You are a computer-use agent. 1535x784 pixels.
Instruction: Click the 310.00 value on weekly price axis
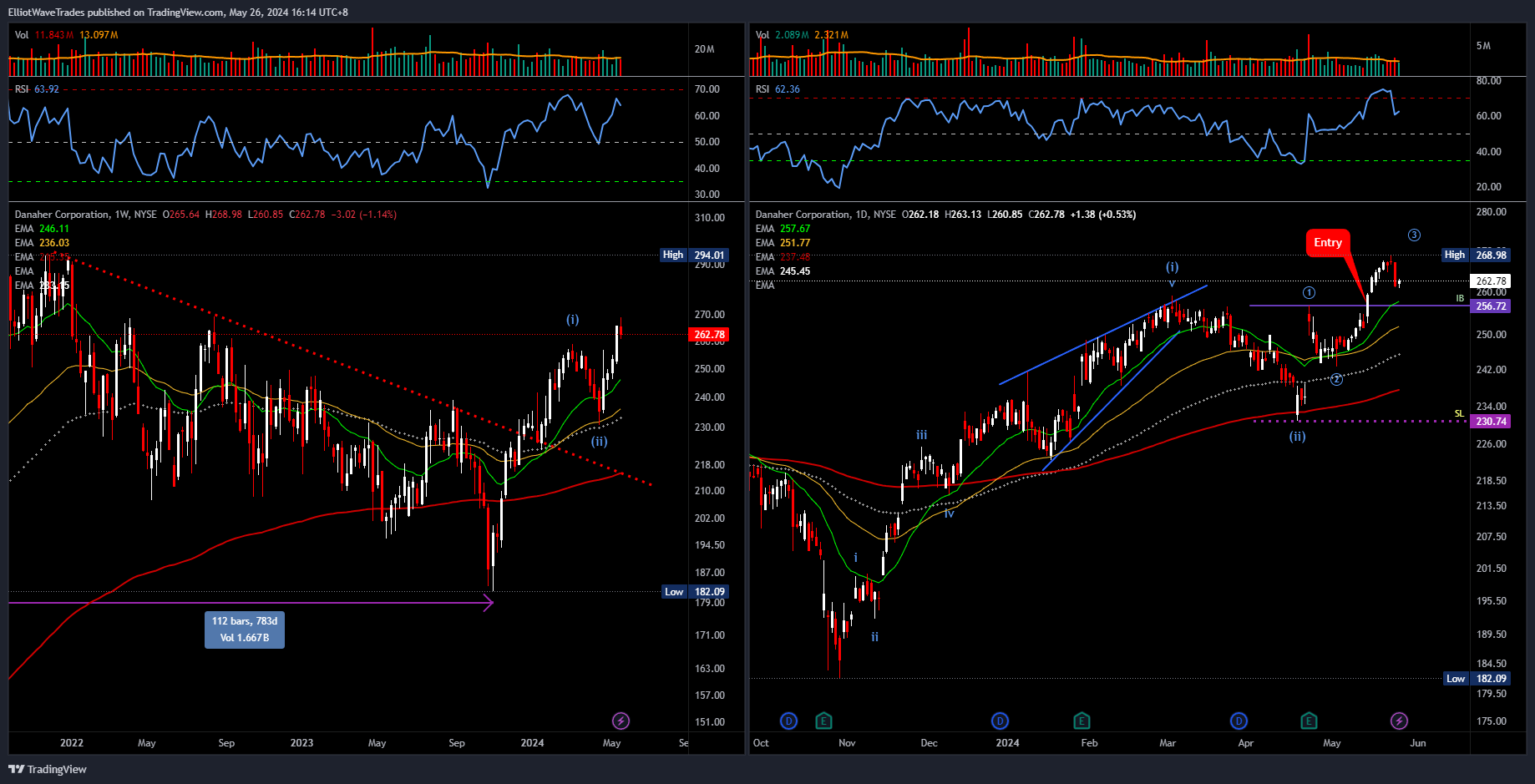point(710,218)
